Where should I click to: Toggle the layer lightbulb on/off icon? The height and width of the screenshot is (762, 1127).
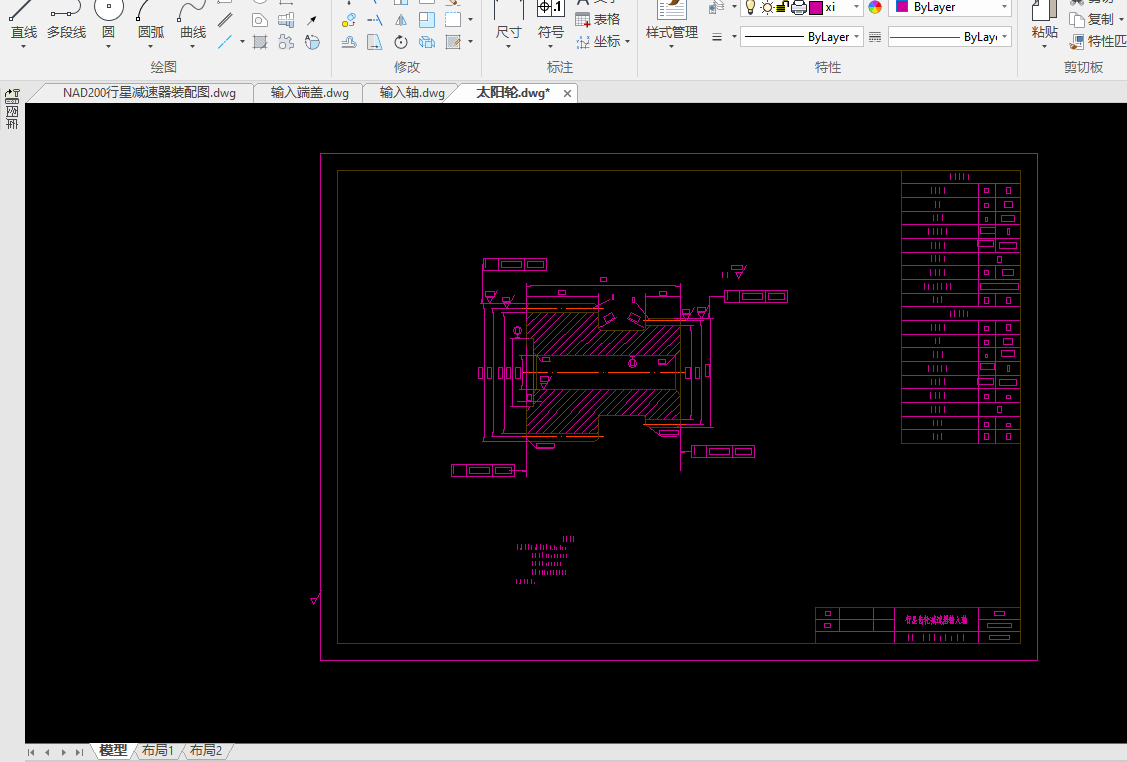pyautogui.click(x=750, y=7)
